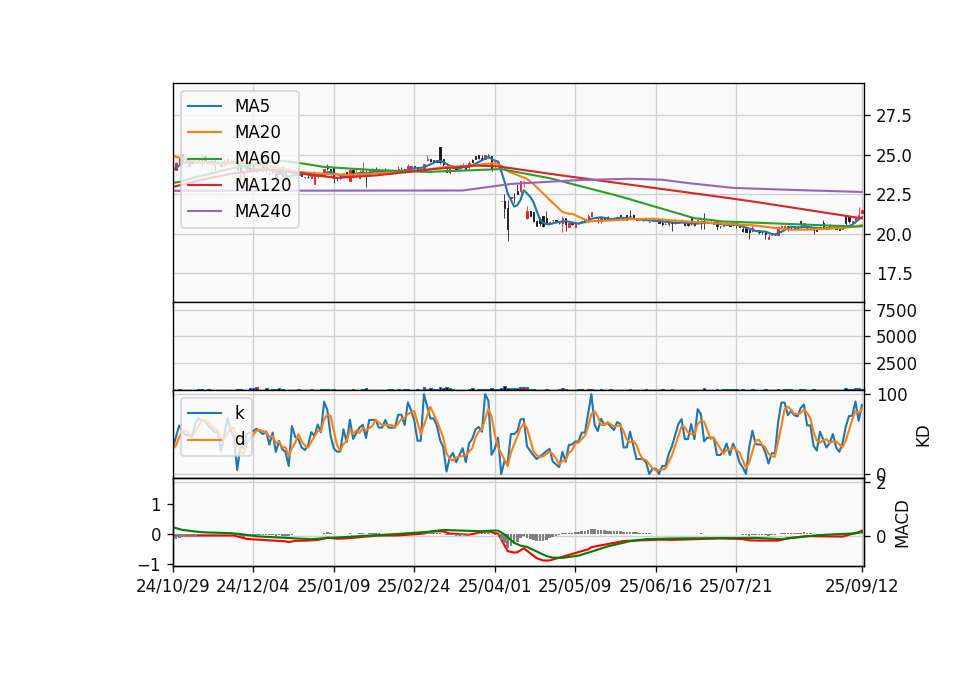The image size is (960, 690).
Task: Click the d legend entry in KD panel
Action: click(239, 439)
